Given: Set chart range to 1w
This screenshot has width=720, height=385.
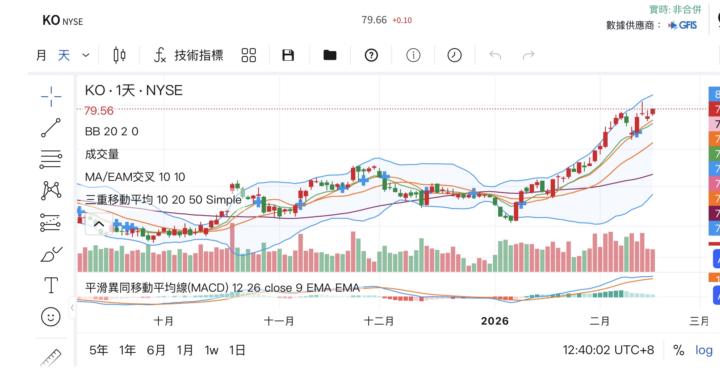Looking at the screenshot, I should (x=212, y=351).
